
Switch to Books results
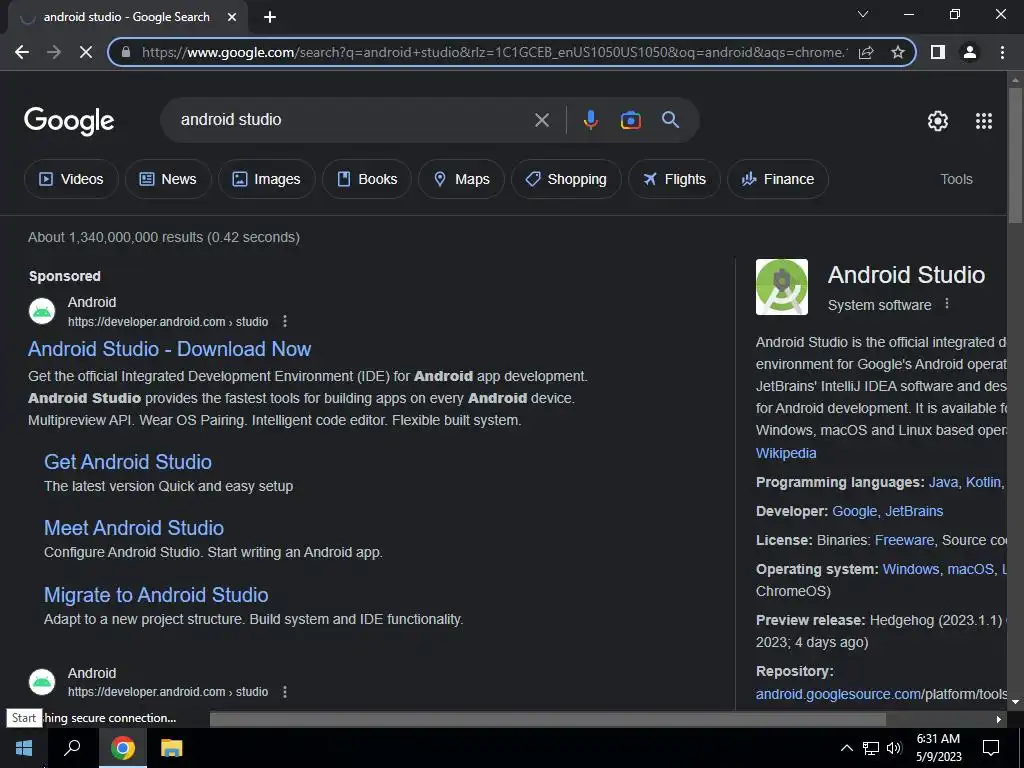coord(366,179)
